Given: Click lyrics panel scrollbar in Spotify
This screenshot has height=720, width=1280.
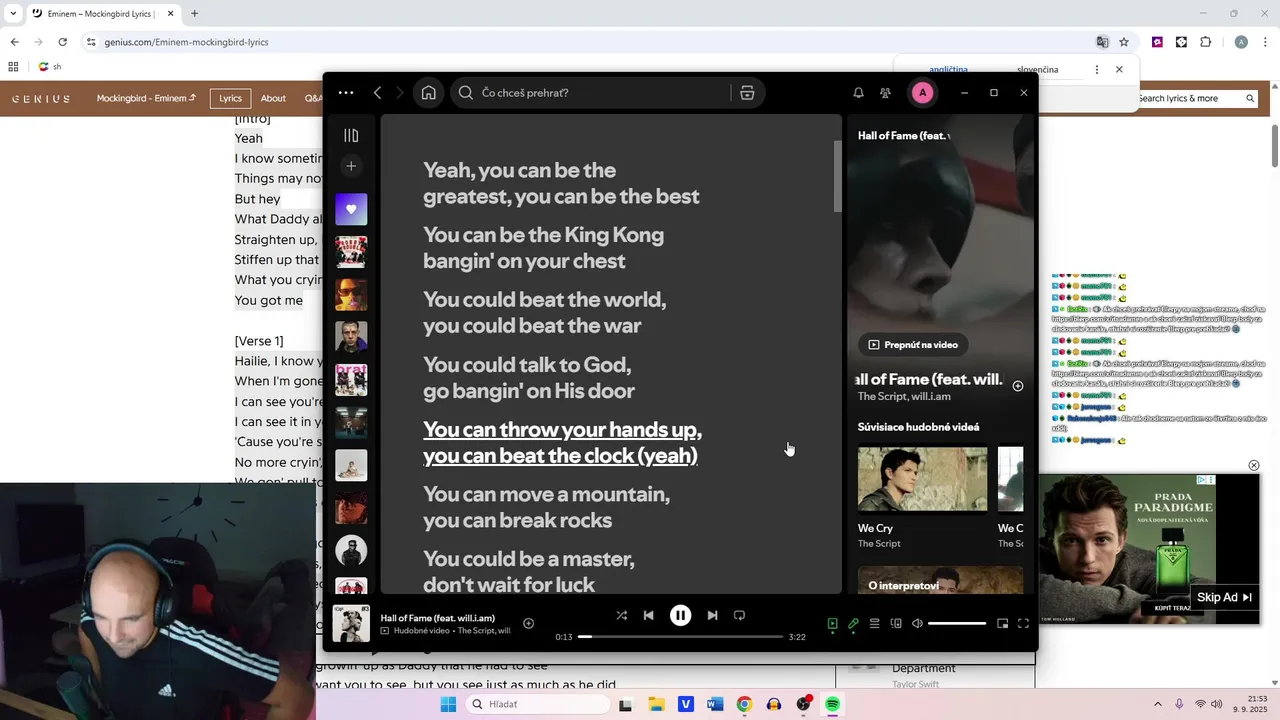Looking at the screenshot, I should point(837,176).
